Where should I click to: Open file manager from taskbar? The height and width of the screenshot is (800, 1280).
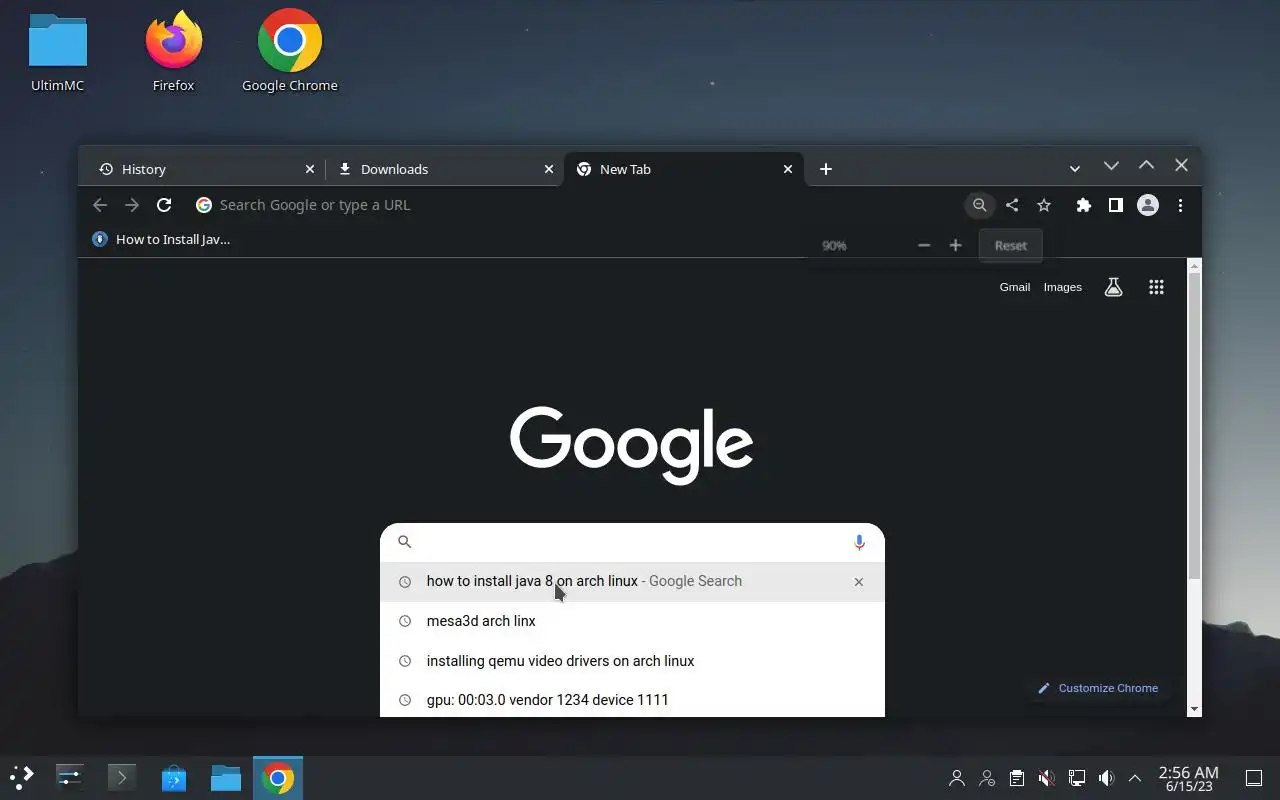pos(226,777)
